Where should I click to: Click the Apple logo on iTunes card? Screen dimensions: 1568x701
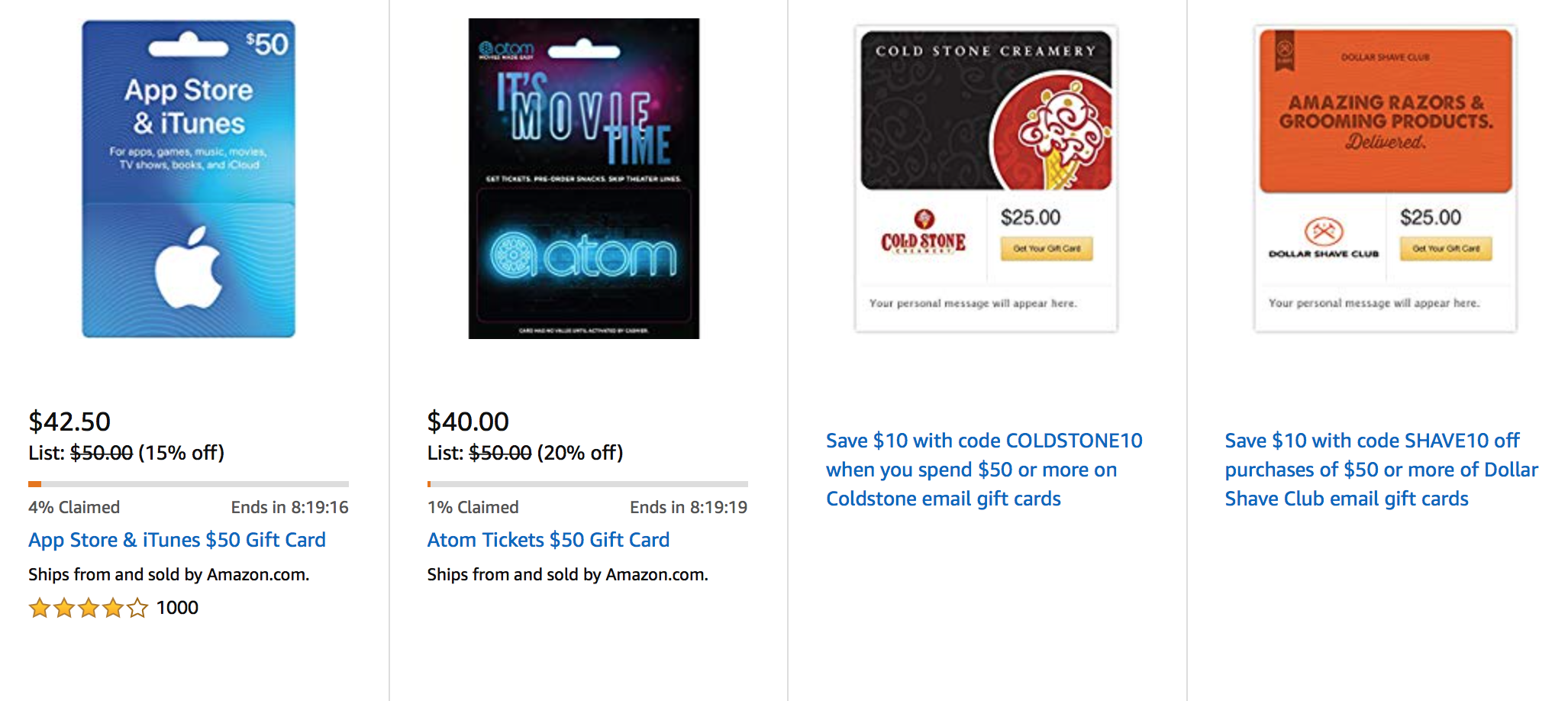(x=189, y=267)
